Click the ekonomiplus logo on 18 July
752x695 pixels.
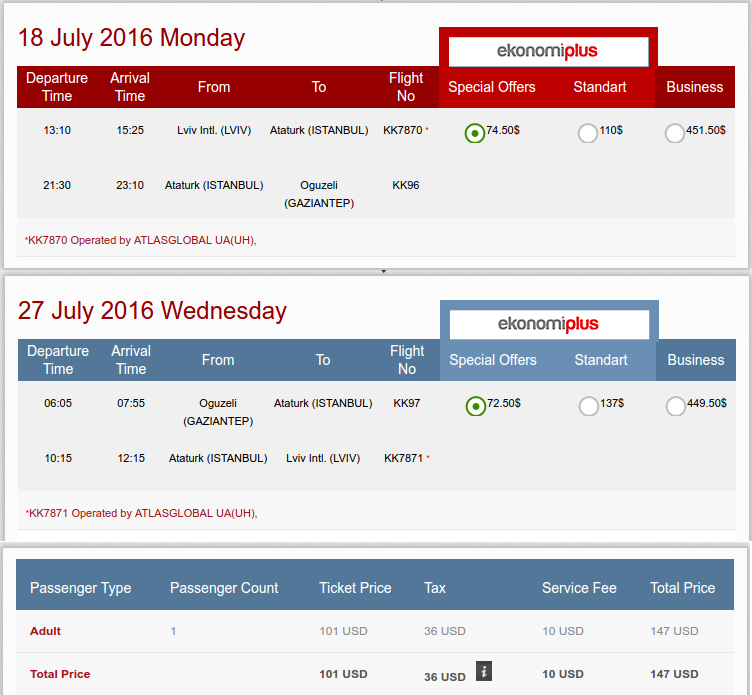(x=548, y=51)
